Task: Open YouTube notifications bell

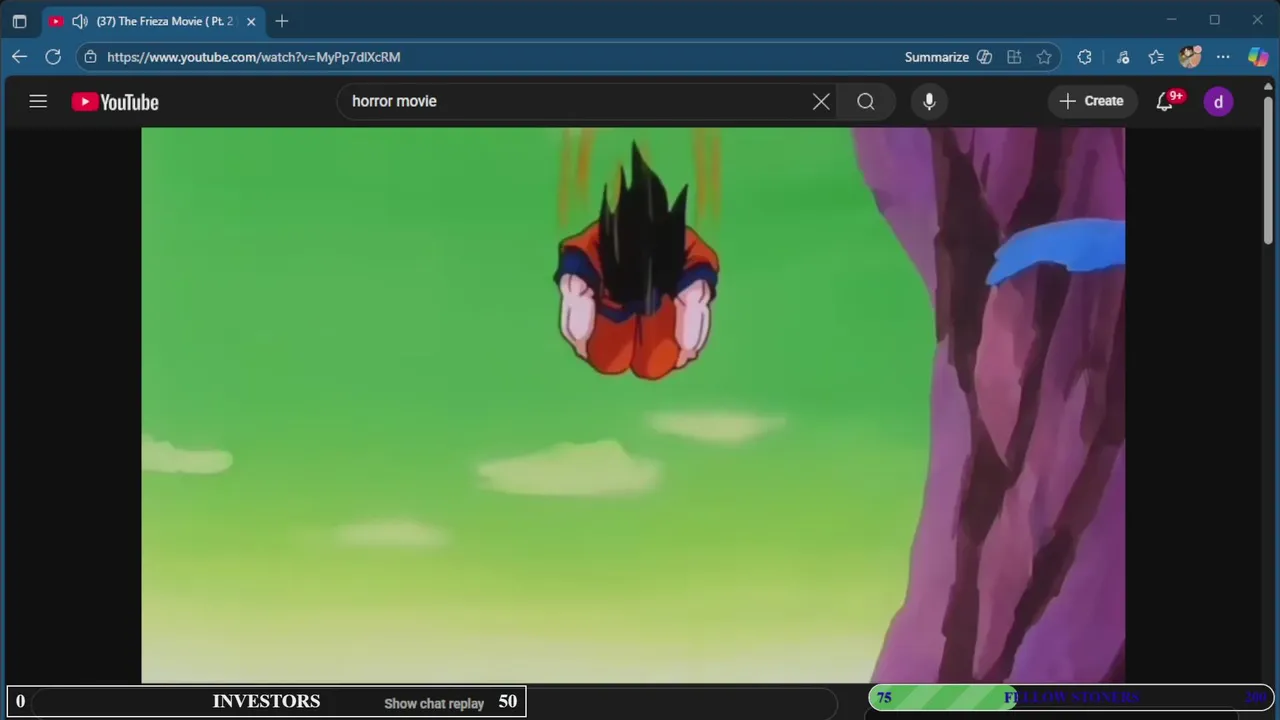Action: [1165, 101]
